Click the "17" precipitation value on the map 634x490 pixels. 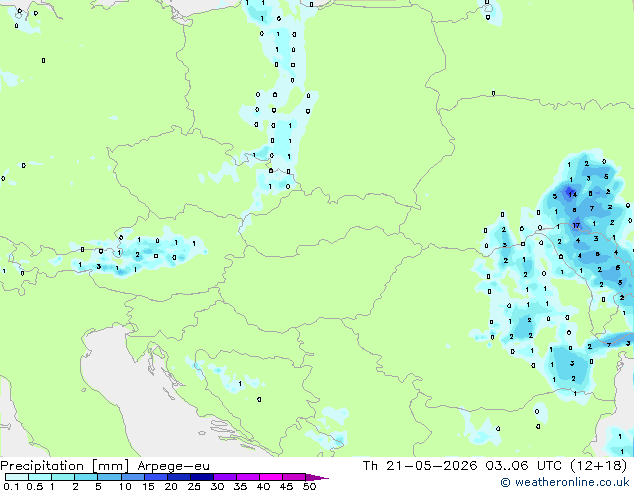click(576, 225)
